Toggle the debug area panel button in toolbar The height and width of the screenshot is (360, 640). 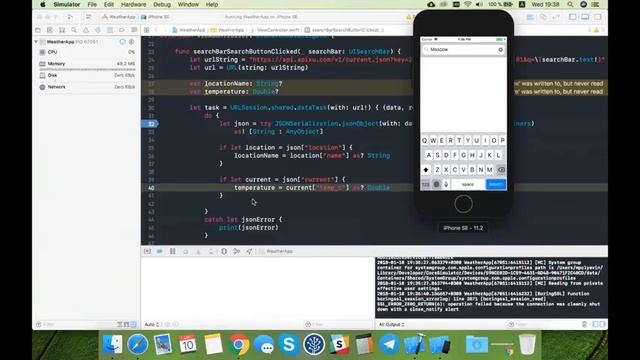(585, 17)
